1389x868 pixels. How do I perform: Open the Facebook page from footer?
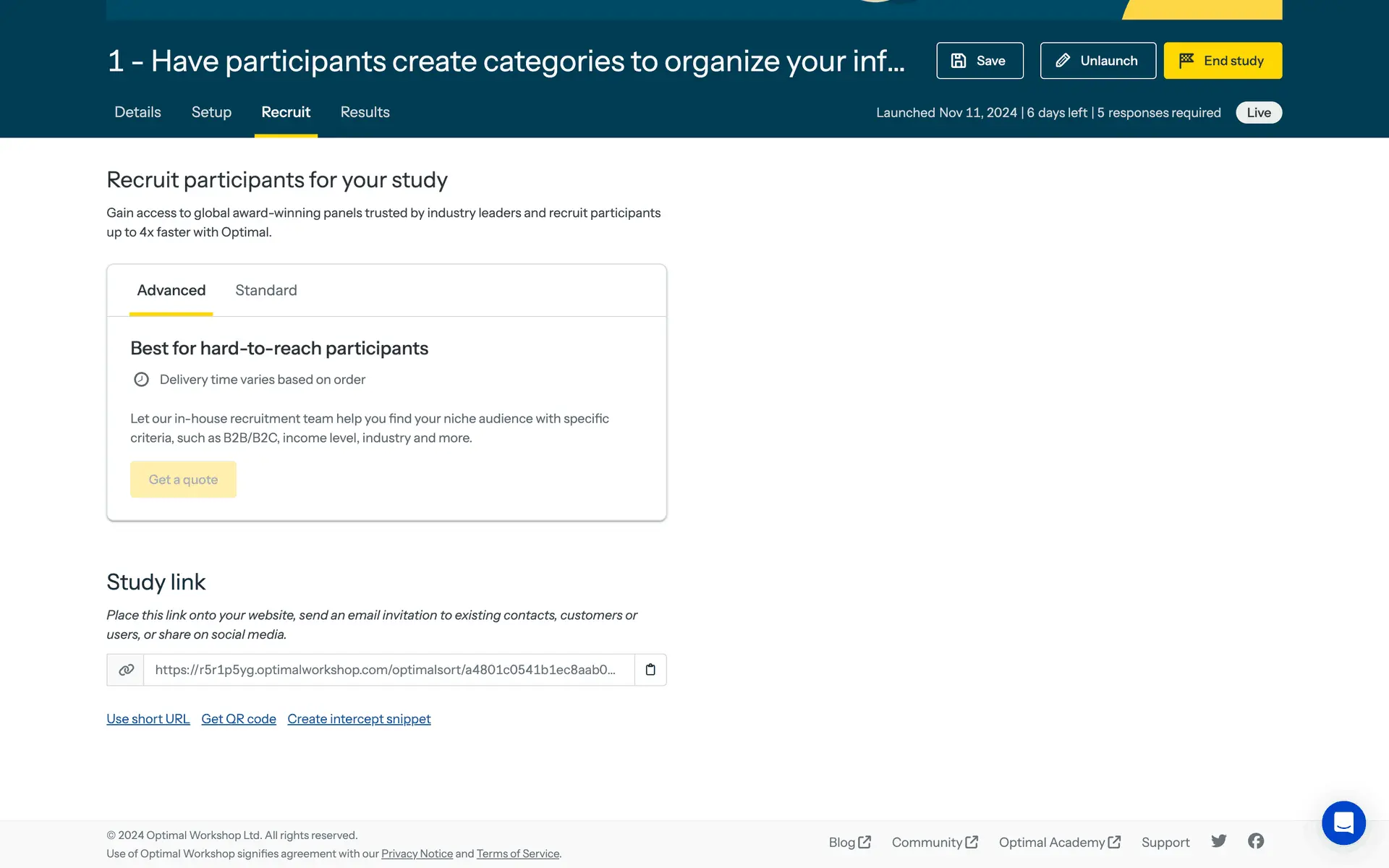click(1256, 841)
